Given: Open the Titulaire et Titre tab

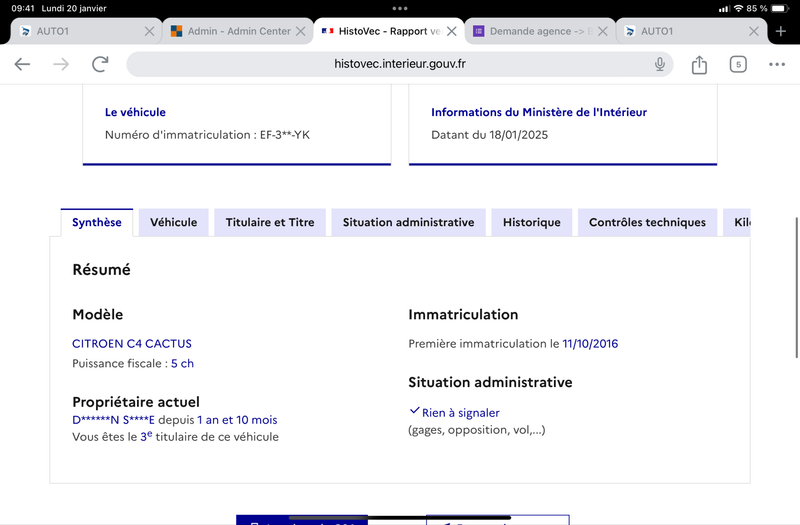Looking at the screenshot, I should click(x=270, y=222).
